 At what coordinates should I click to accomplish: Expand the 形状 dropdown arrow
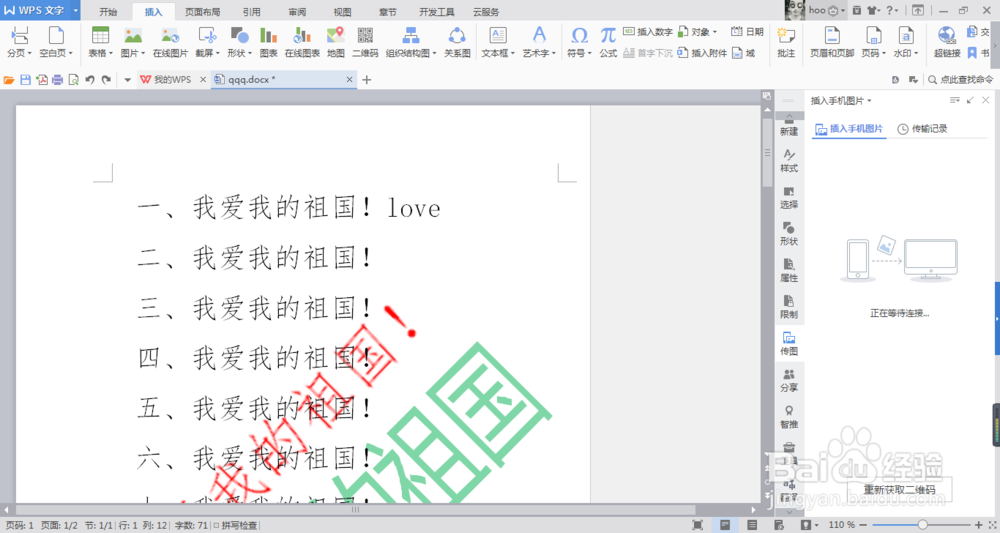[x=250, y=54]
